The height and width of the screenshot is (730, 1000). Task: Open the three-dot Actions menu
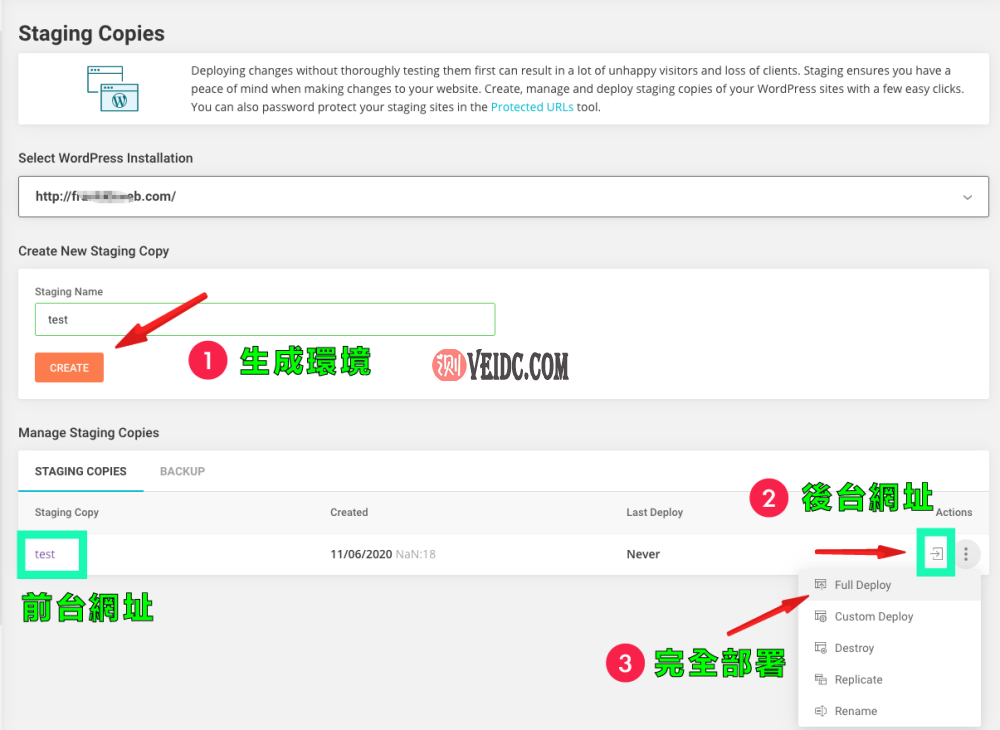point(966,553)
